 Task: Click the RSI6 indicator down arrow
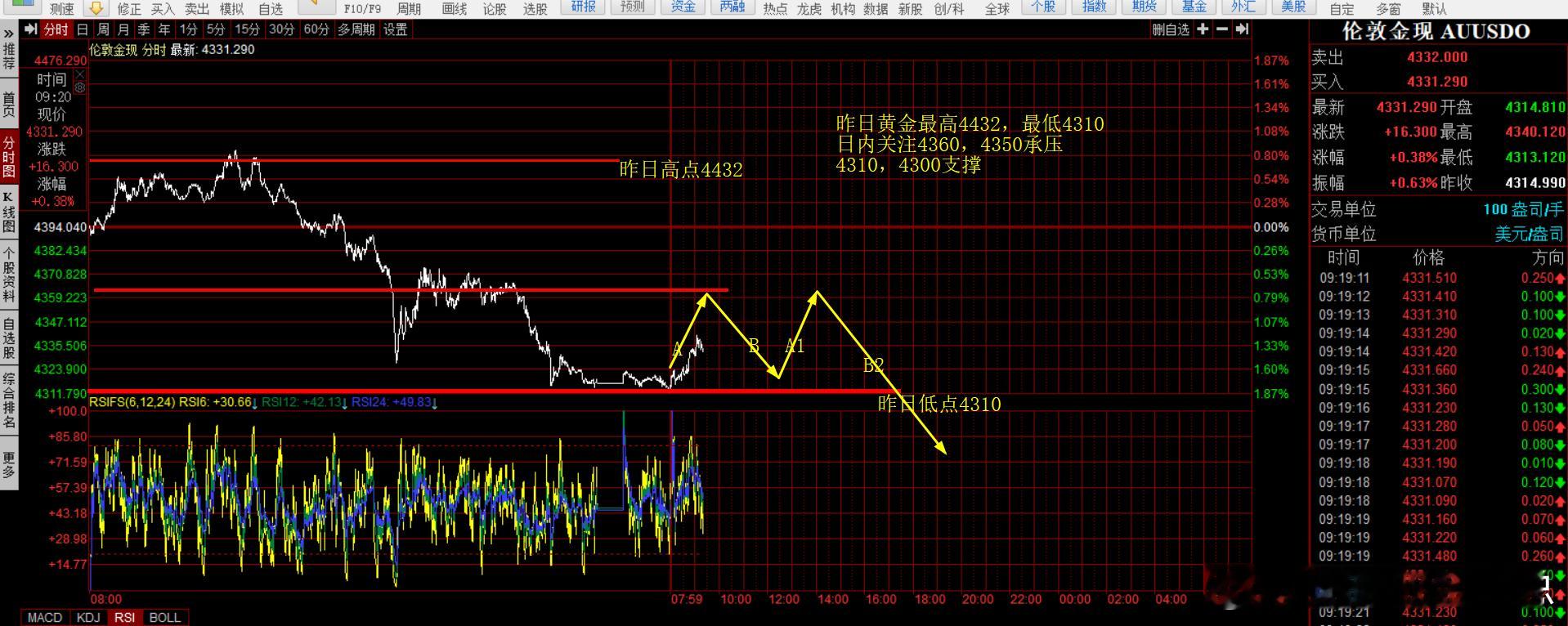(x=255, y=403)
